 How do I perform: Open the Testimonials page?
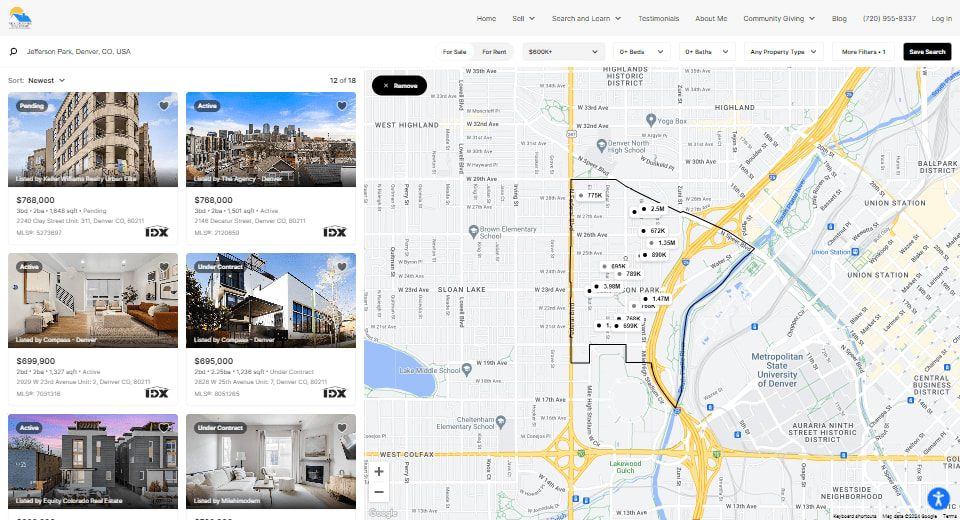coord(658,18)
